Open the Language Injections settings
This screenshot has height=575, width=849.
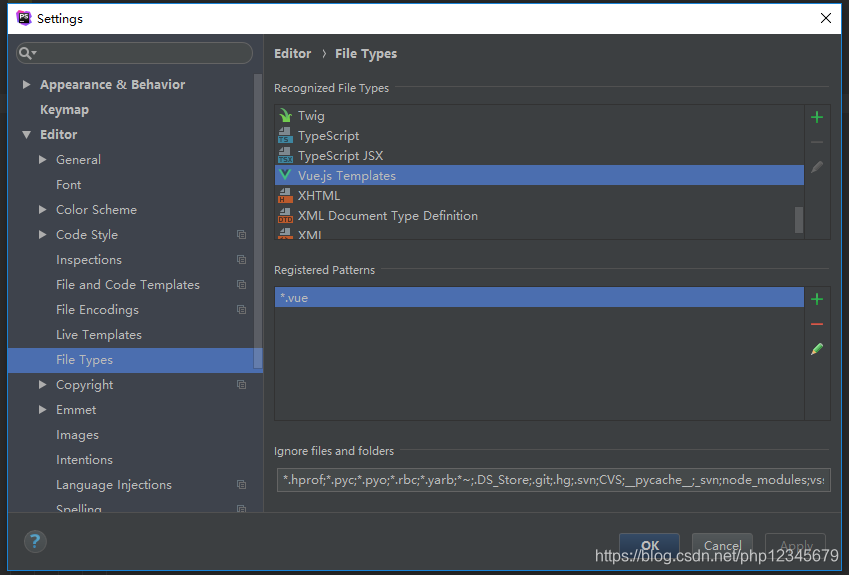(114, 485)
